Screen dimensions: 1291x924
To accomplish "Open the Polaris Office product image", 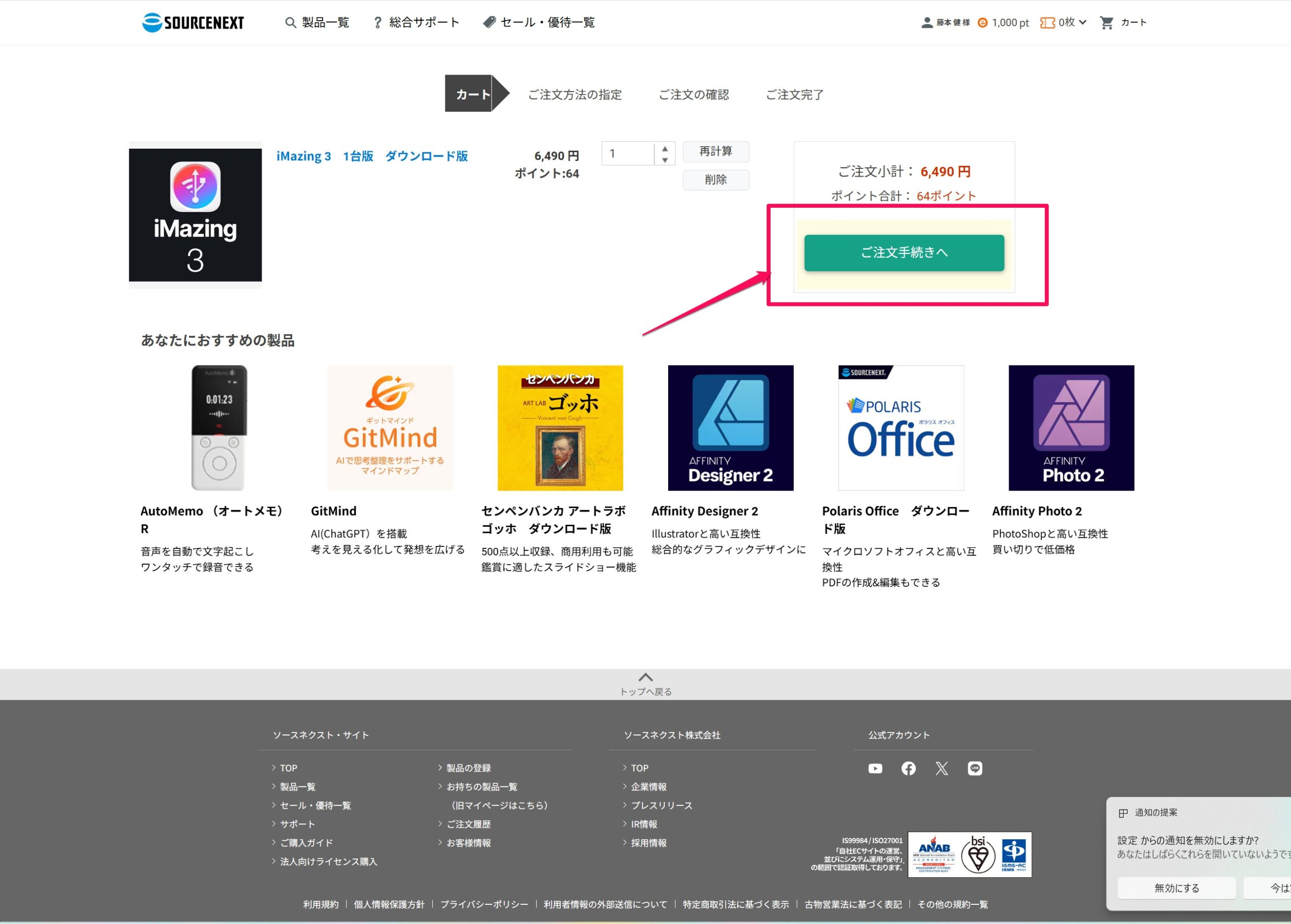I will tap(901, 428).
